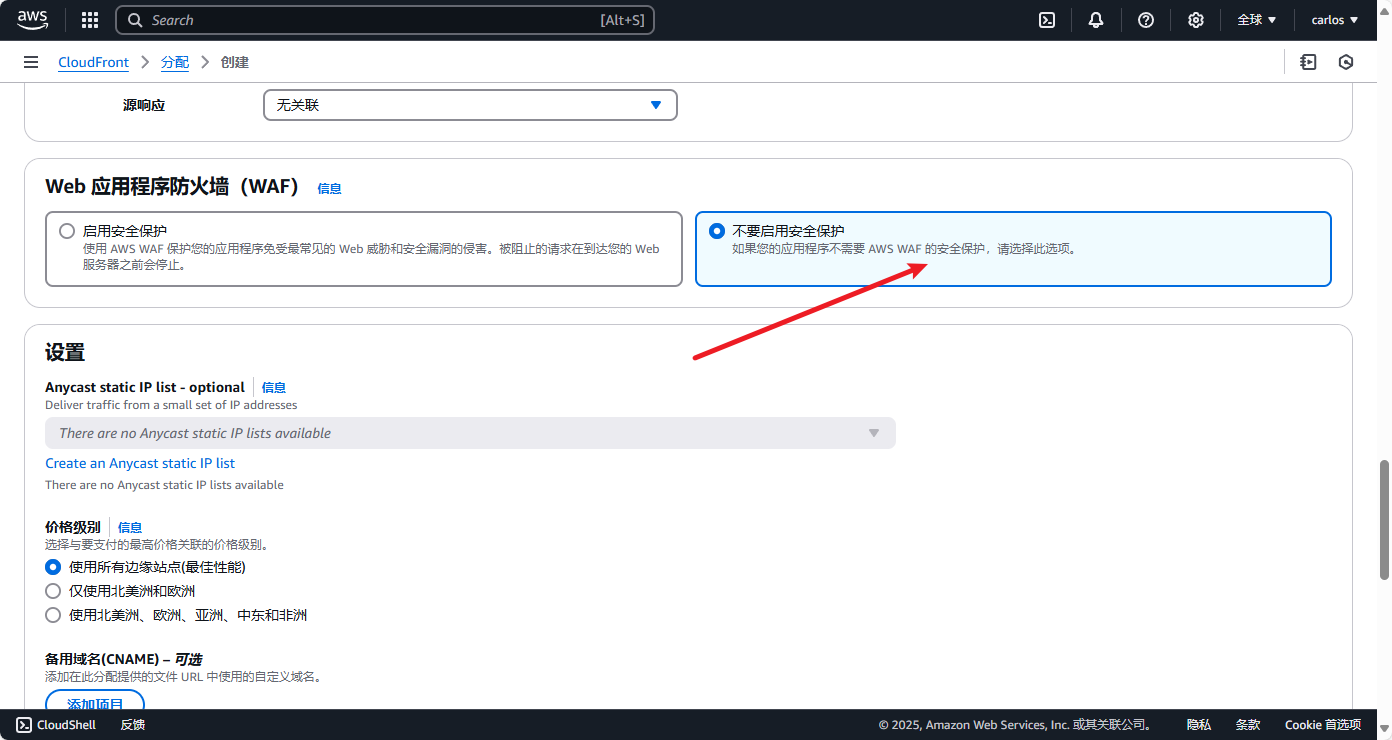Expand the 源响应 dropdown

[470, 105]
